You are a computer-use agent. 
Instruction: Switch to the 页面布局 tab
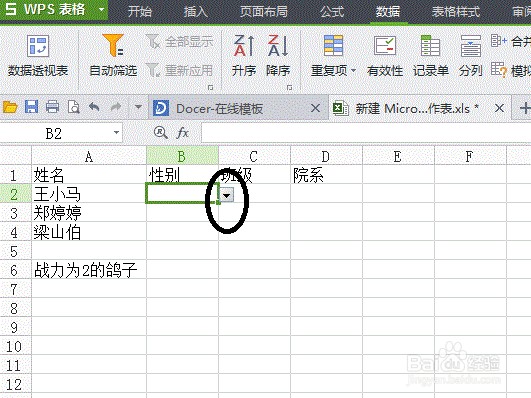[263, 12]
